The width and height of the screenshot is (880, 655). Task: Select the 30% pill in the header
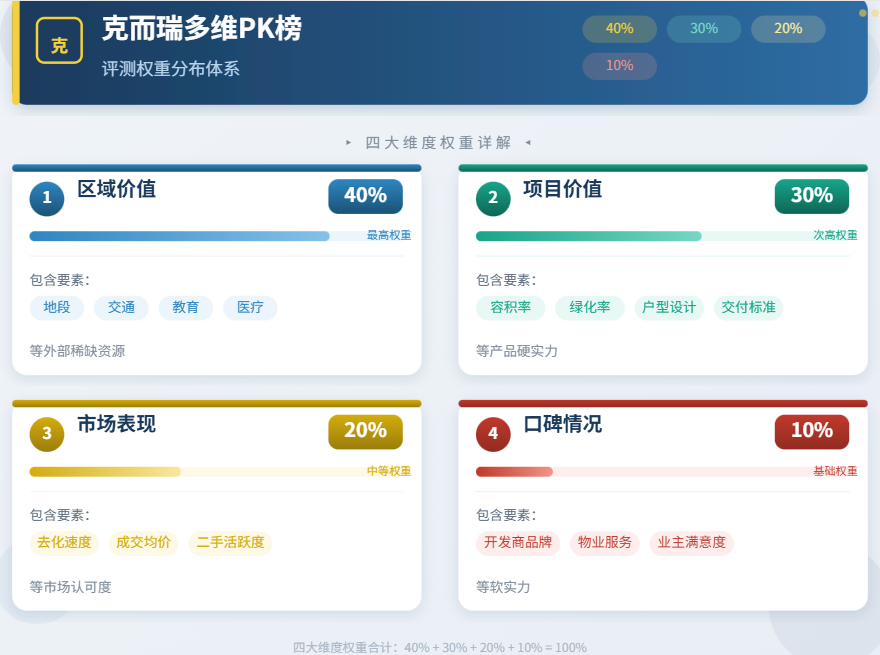[x=703, y=29]
